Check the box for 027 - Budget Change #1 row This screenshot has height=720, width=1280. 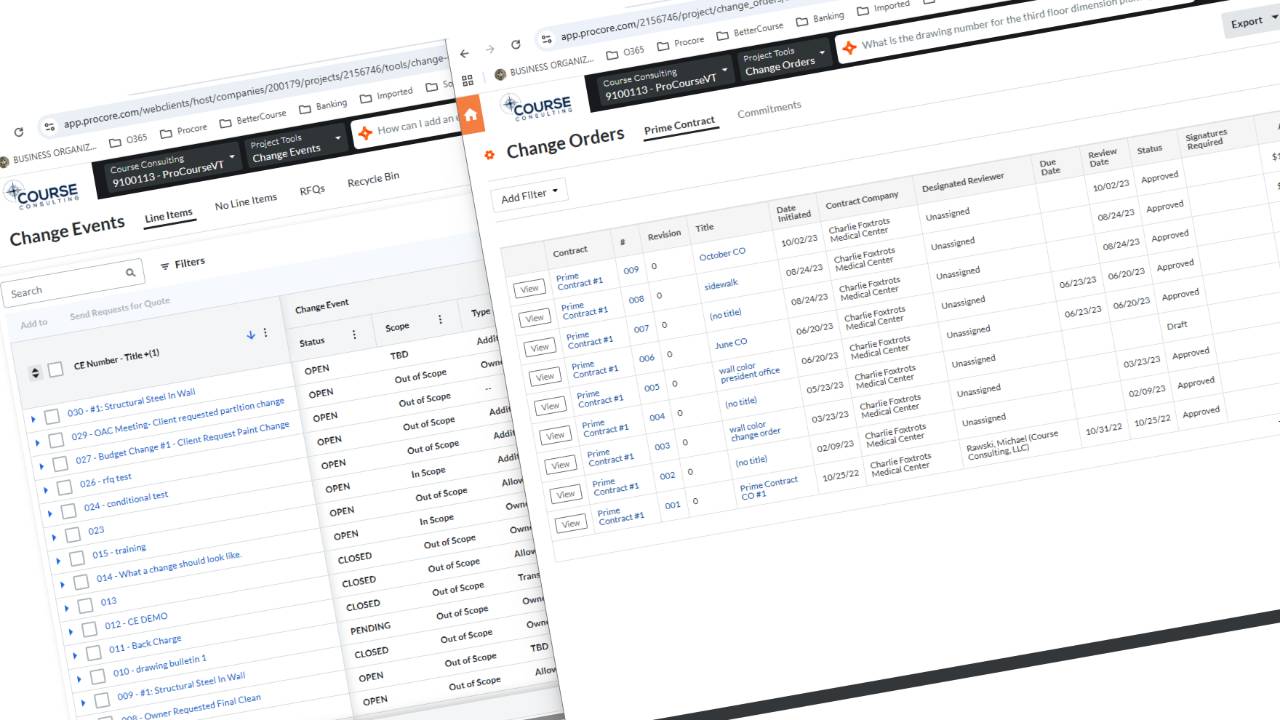[x=60, y=464]
